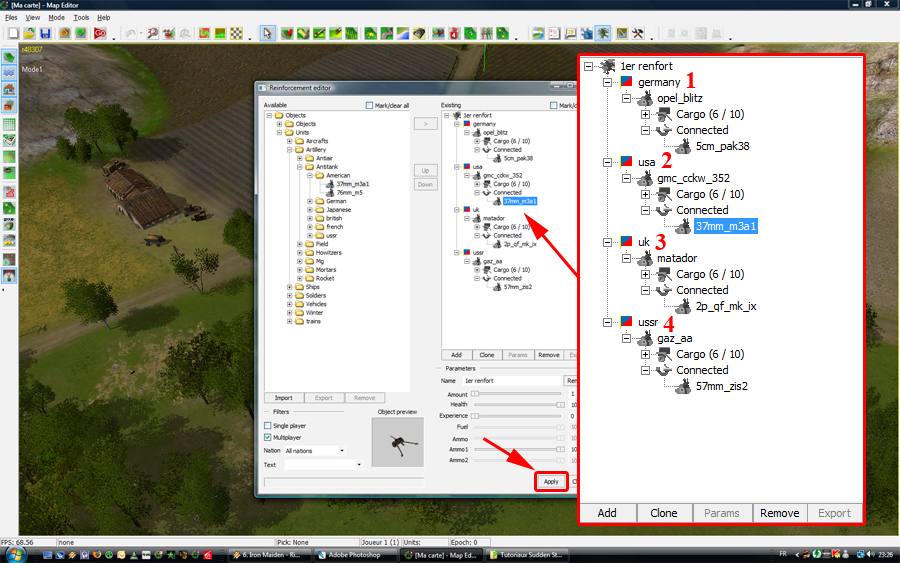The height and width of the screenshot is (563, 900).
Task: Click the Name field showing 1er renfort
Action: [x=512, y=380]
